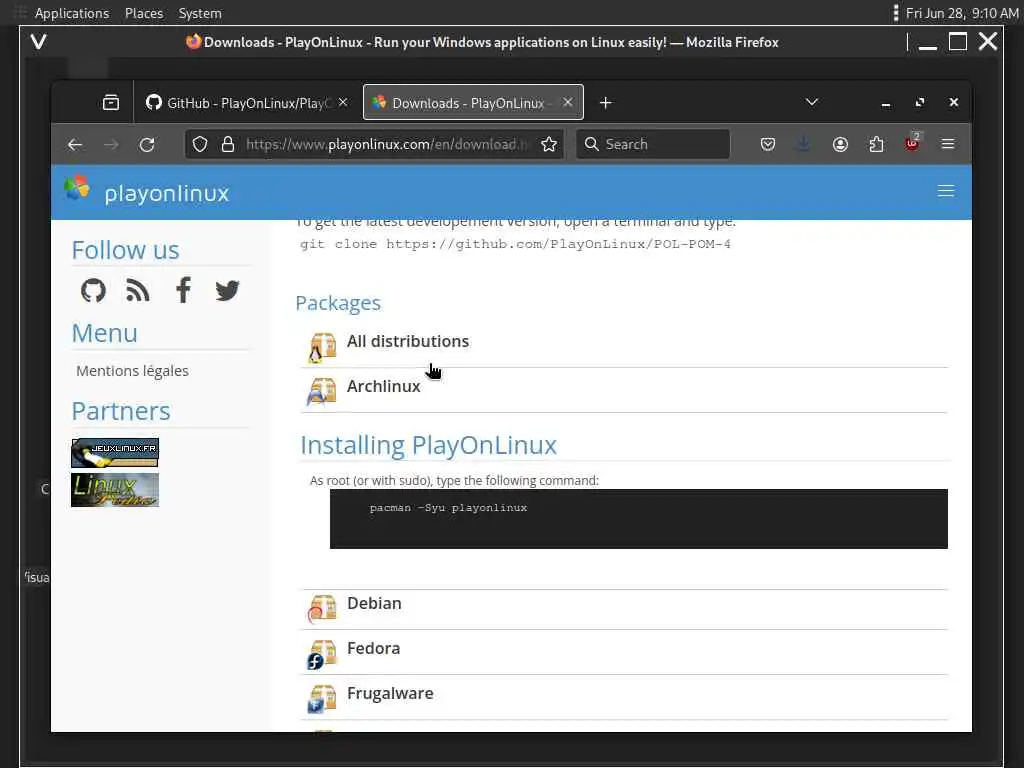The height and width of the screenshot is (768, 1024).
Task: Bookmark this page with the star icon
Action: [x=549, y=144]
